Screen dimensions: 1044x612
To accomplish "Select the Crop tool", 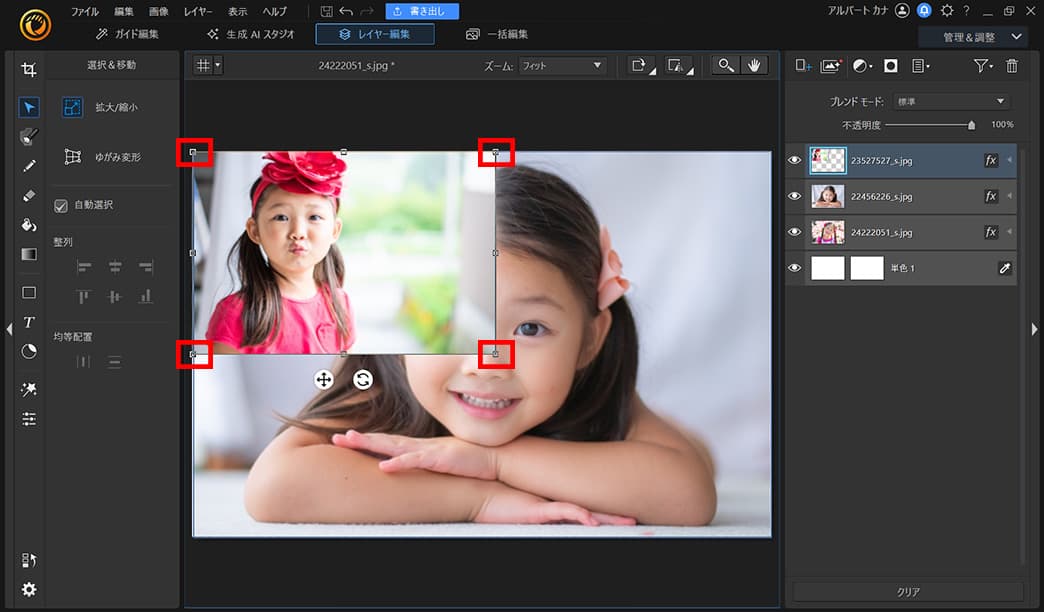I will tap(29, 68).
